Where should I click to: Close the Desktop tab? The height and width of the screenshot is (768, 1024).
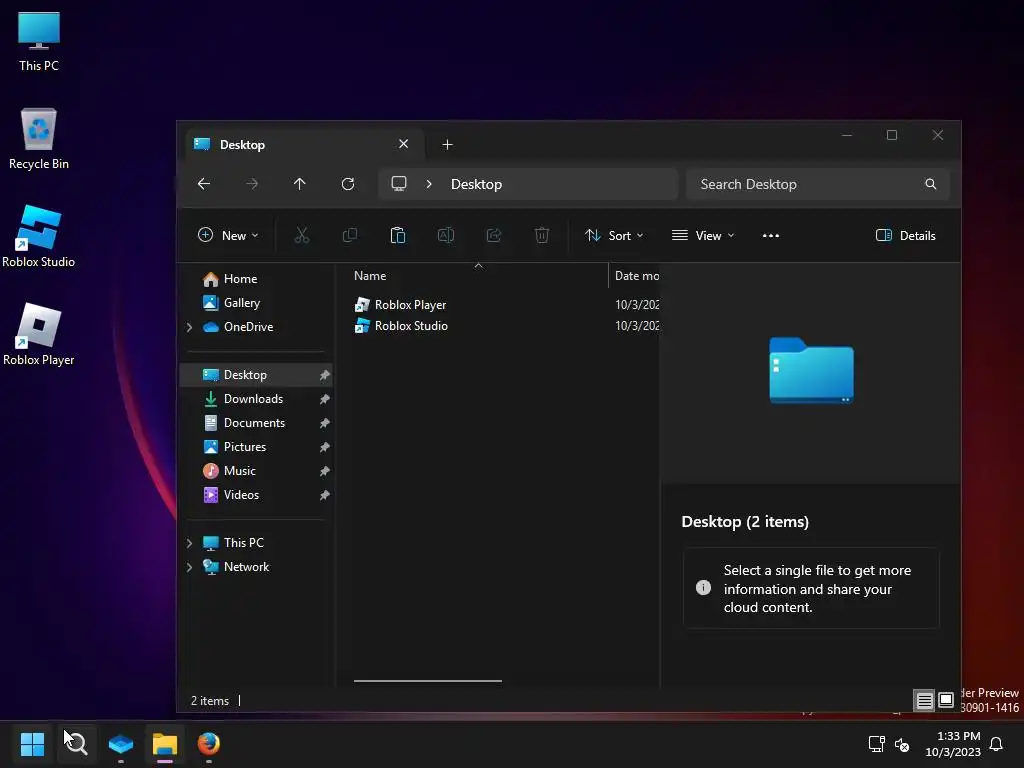coord(404,144)
